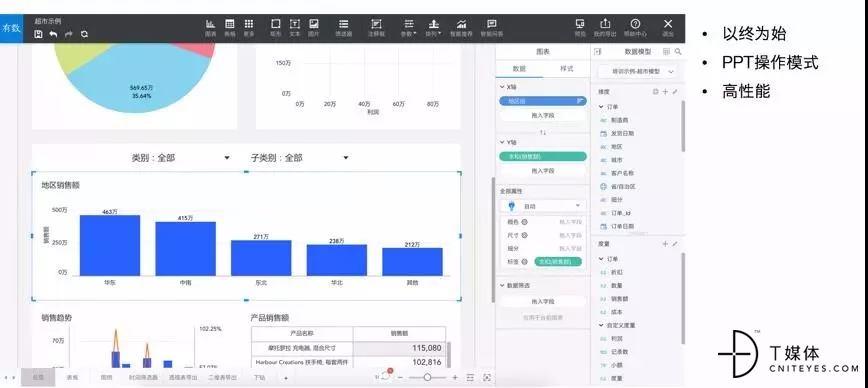868x388 pixels.
Task: Switch to the 透视表导出 page tab
Action: click(x=183, y=377)
